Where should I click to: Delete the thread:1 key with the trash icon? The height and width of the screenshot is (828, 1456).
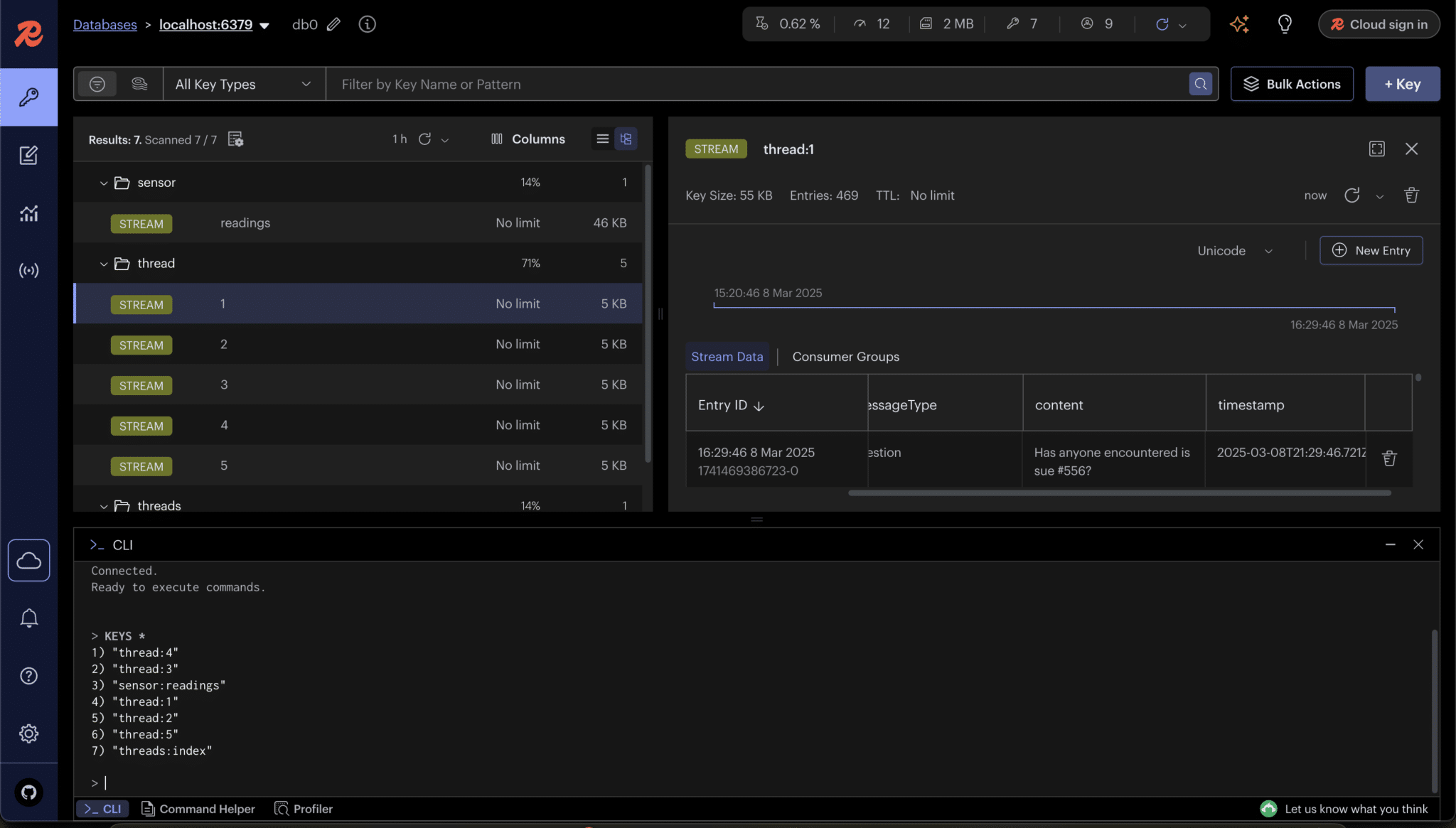click(x=1411, y=195)
